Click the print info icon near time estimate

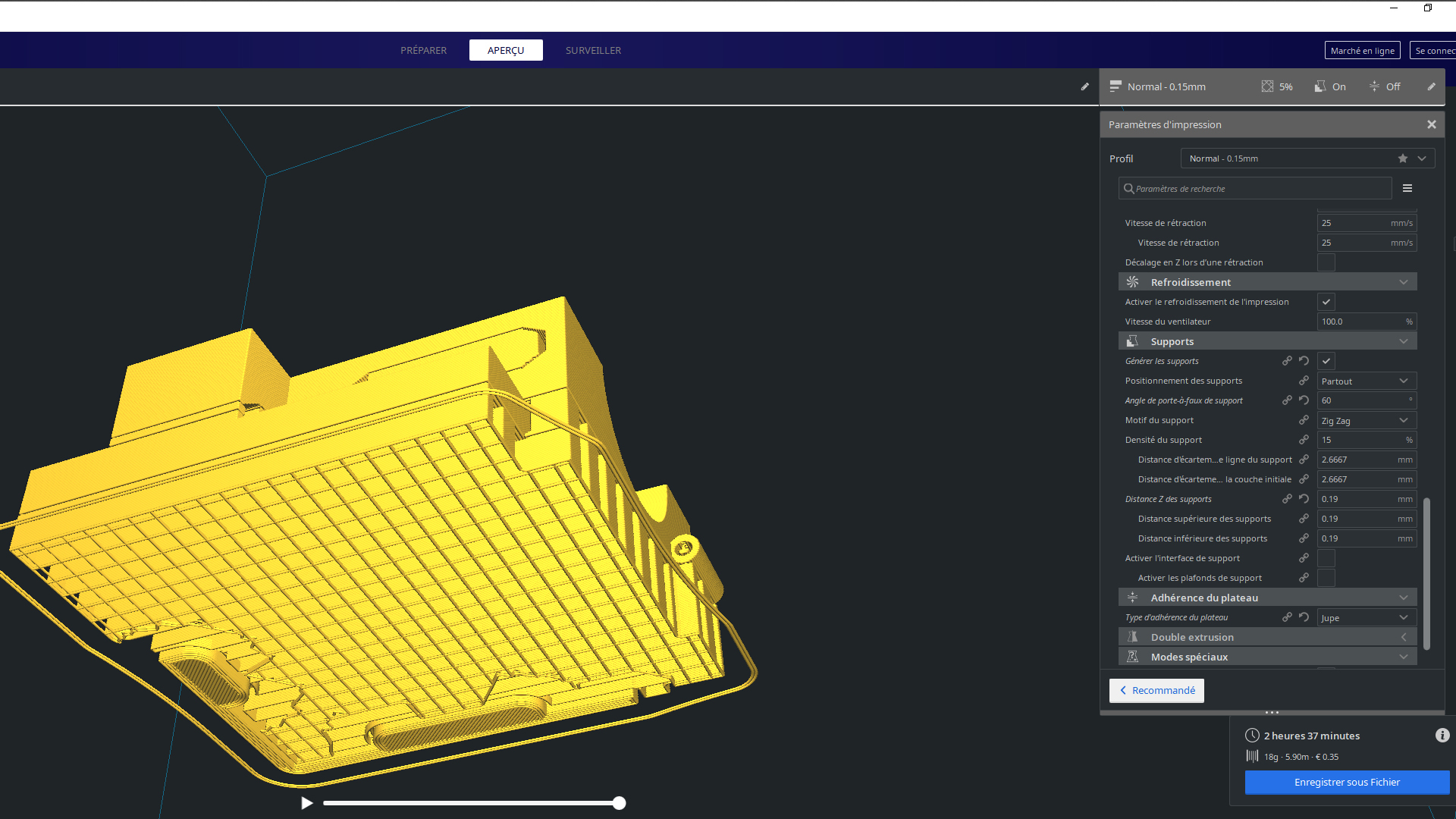point(1442,736)
